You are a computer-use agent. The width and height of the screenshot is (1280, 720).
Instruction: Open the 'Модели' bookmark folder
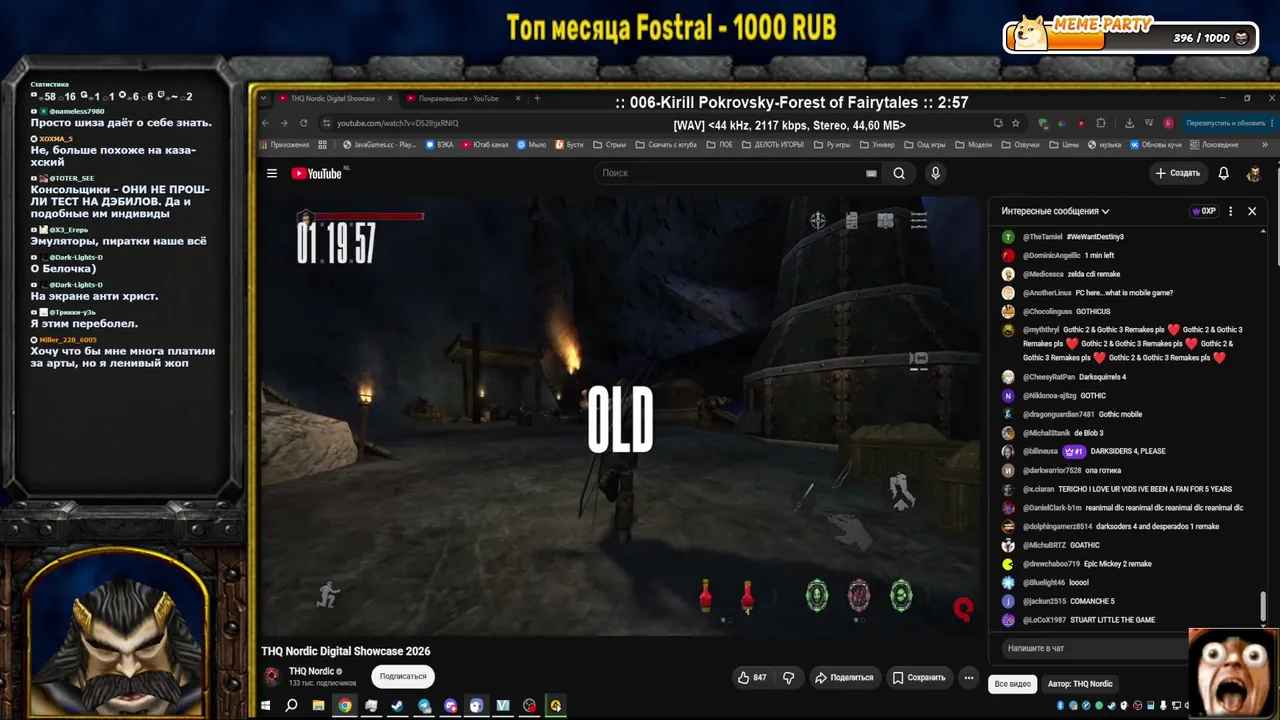click(974, 145)
